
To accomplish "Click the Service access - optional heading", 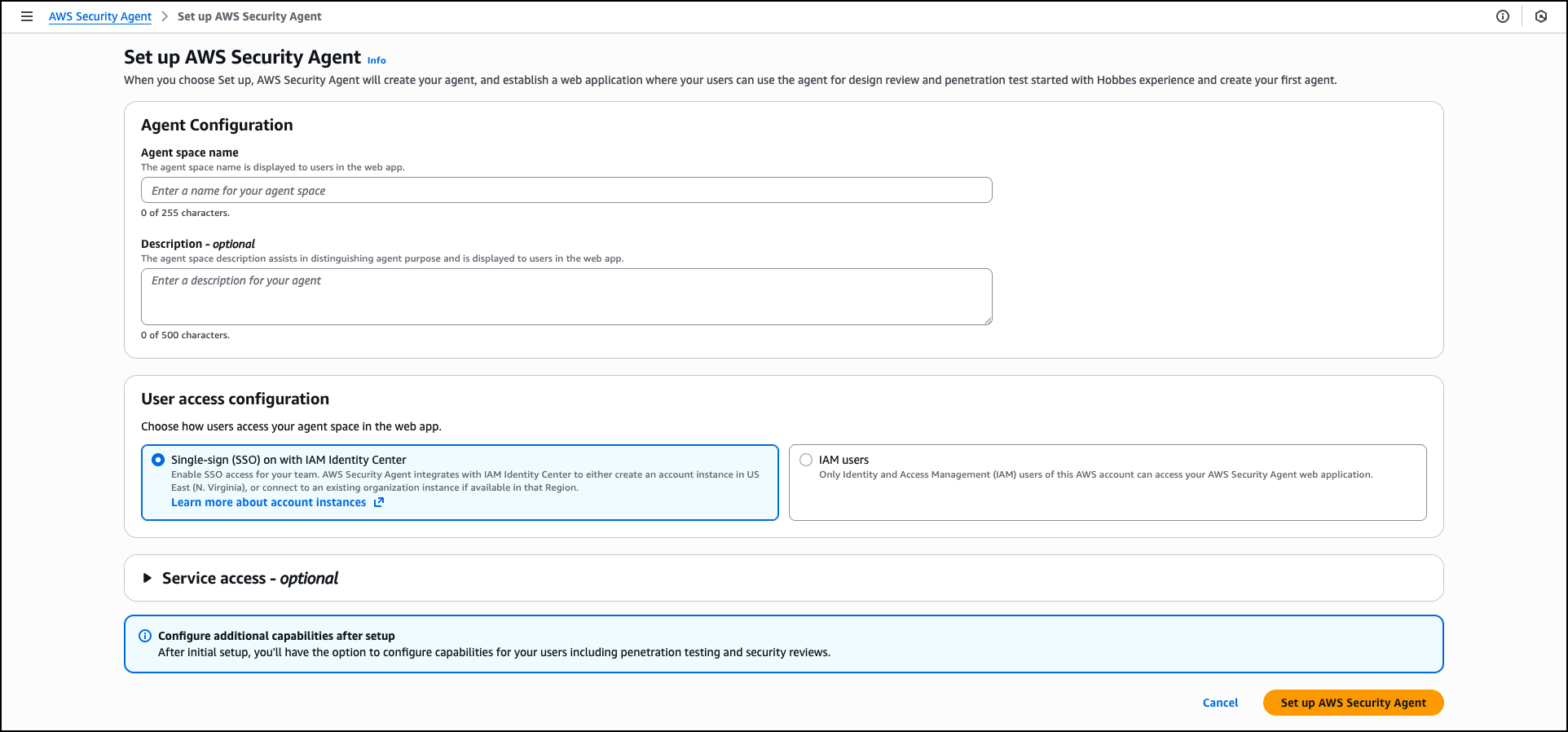I will [x=249, y=578].
